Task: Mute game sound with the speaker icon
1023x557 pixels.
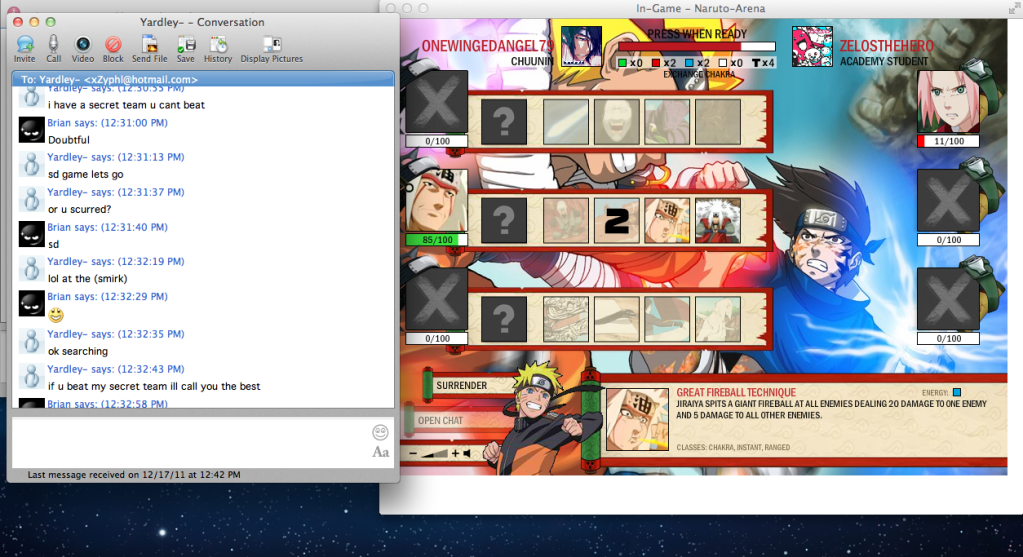Action: (x=467, y=453)
